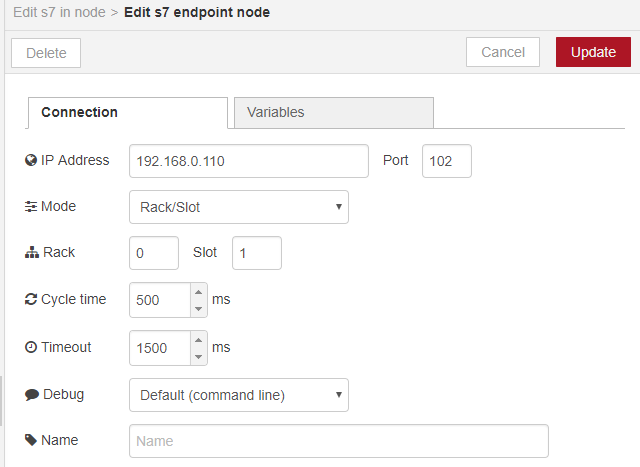Open the Mode Rack/Slot dropdown
Screen dimensions: 640x467
pyautogui.click(x=239, y=207)
